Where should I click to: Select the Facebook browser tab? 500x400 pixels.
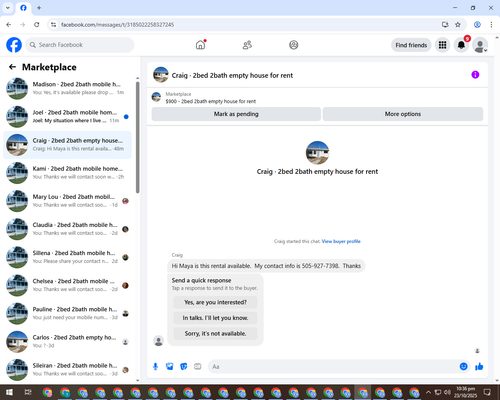(23, 8)
